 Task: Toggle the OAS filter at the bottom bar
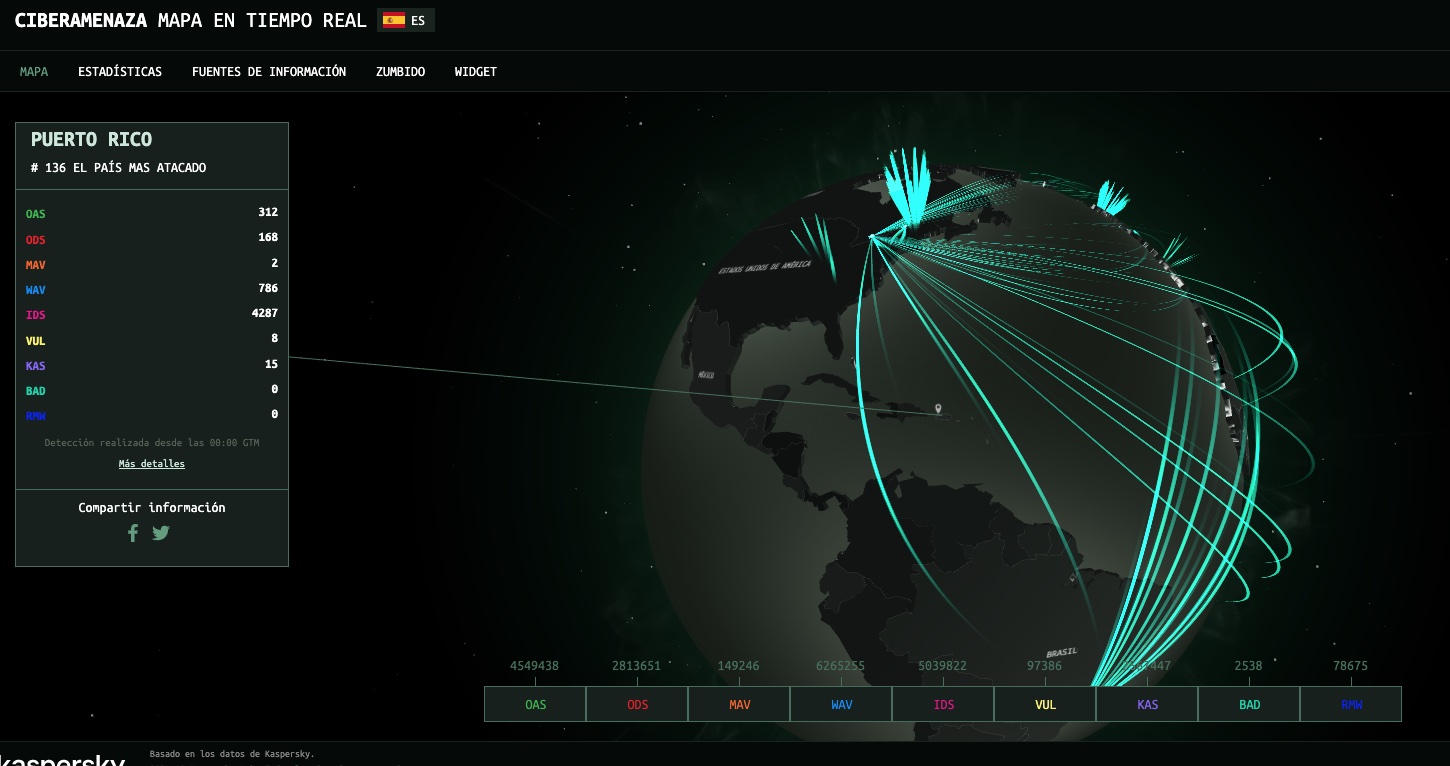click(x=535, y=704)
